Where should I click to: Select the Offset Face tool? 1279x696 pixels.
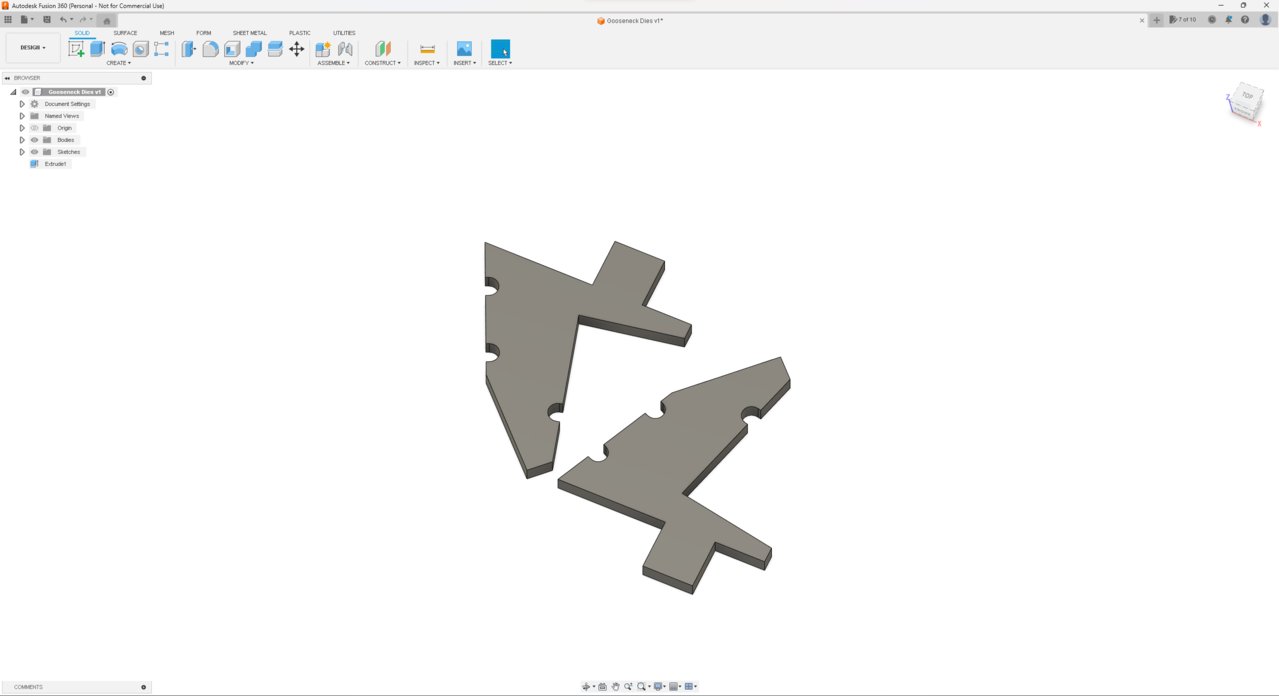[275, 49]
